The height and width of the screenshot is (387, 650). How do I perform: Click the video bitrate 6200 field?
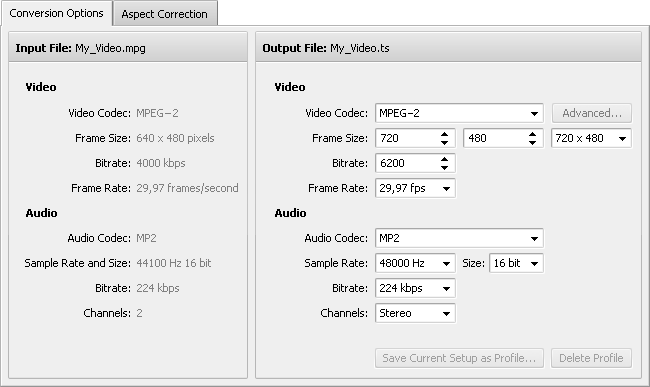pyautogui.click(x=406, y=163)
